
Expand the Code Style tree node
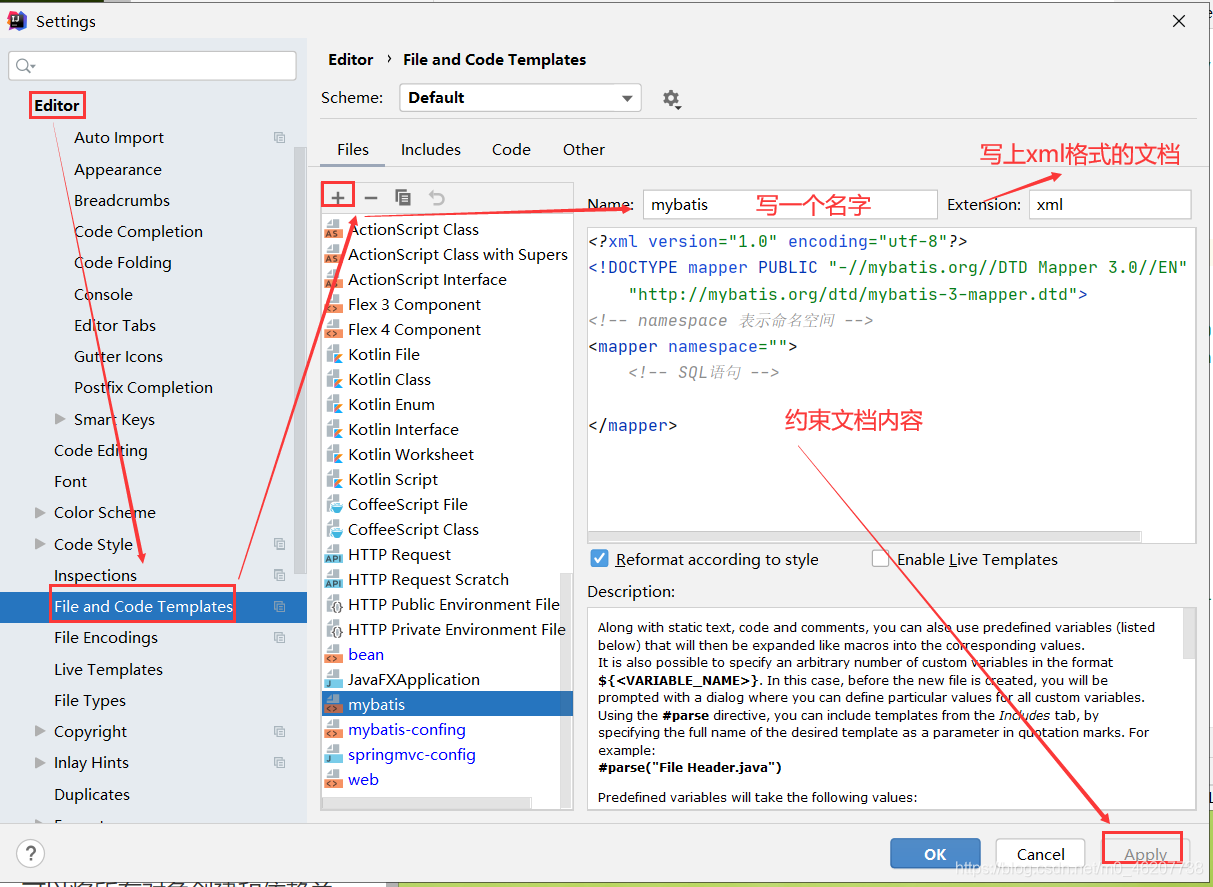click(40, 544)
